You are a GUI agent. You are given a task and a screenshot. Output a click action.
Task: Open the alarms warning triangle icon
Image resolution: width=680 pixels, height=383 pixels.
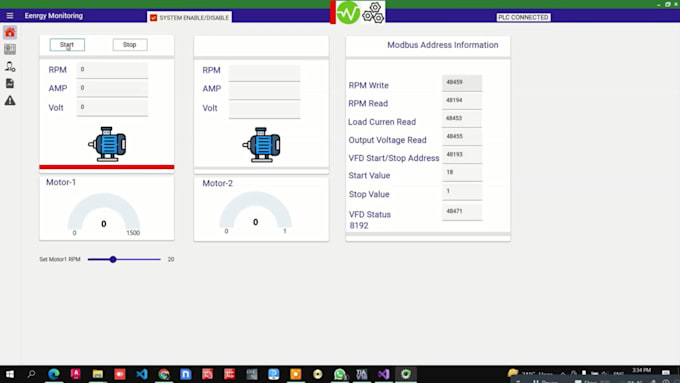[x=10, y=101]
